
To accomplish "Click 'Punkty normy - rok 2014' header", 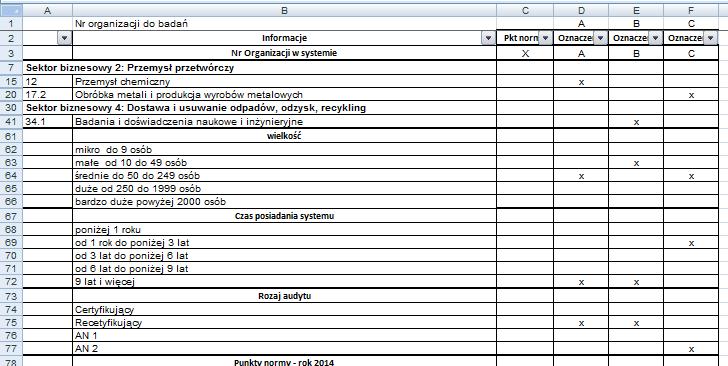I will [285, 362].
